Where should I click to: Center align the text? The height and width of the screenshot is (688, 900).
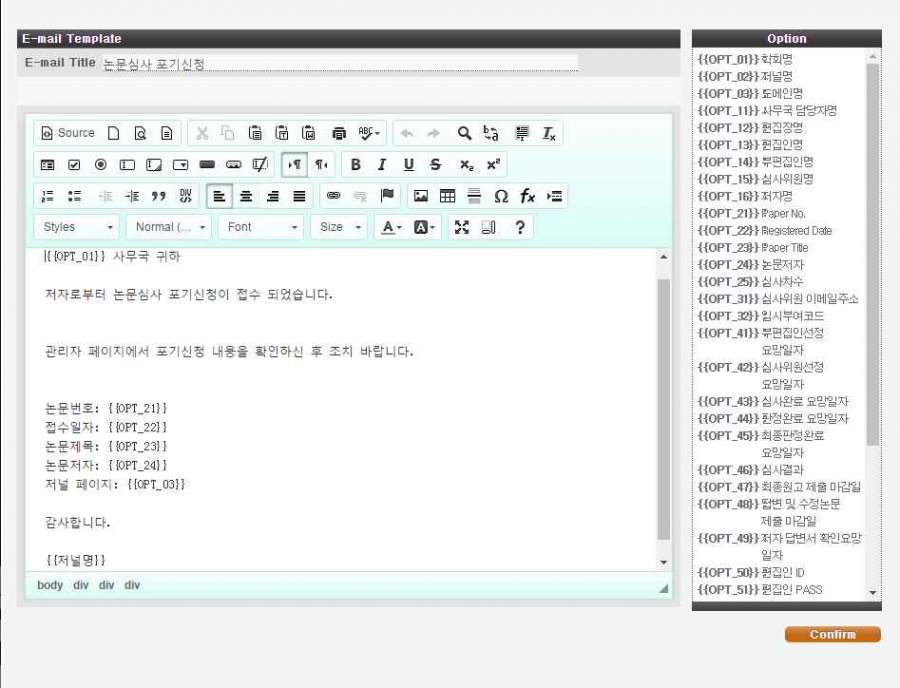click(246, 196)
